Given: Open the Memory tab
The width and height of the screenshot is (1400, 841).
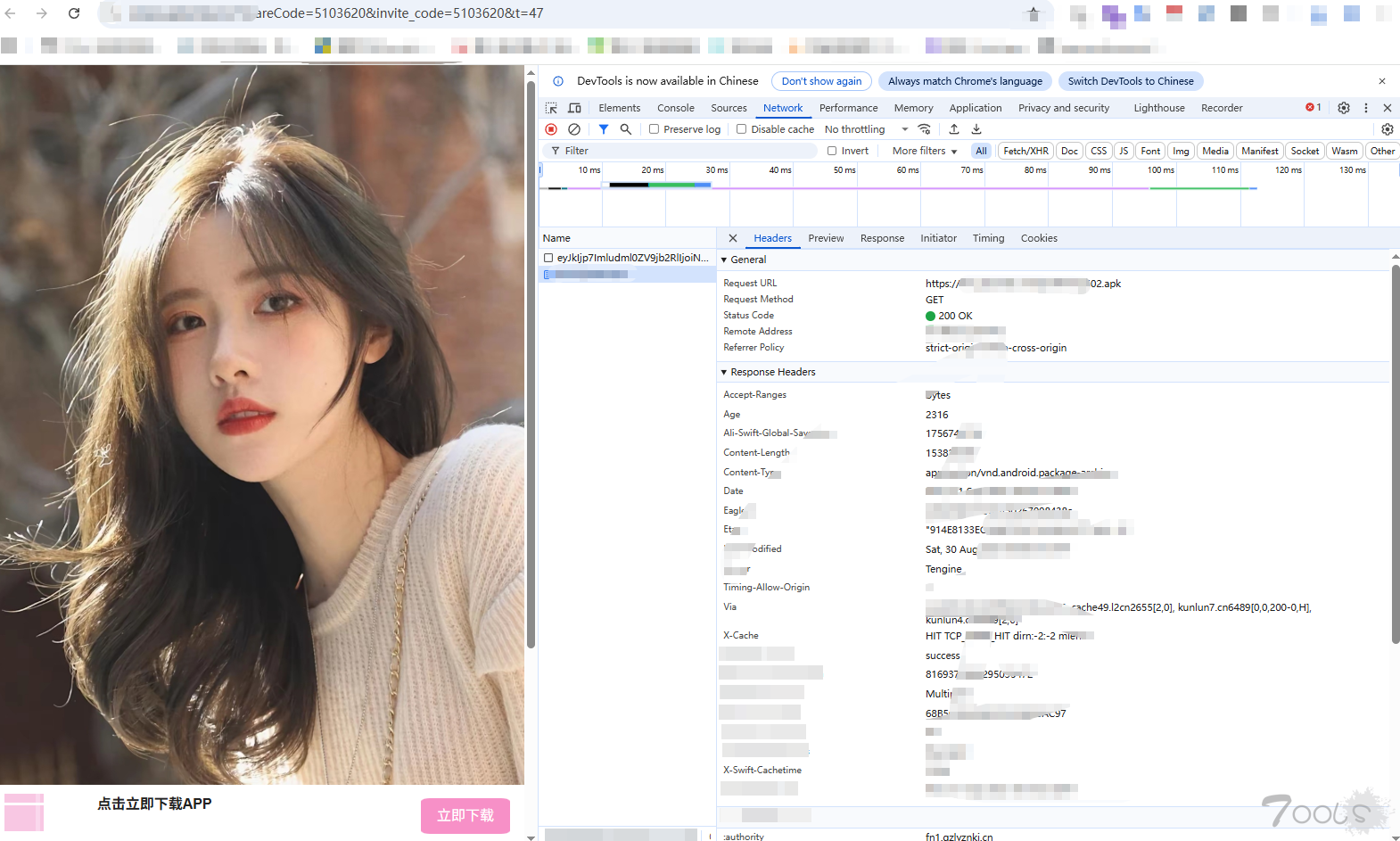Looking at the screenshot, I should [914, 108].
